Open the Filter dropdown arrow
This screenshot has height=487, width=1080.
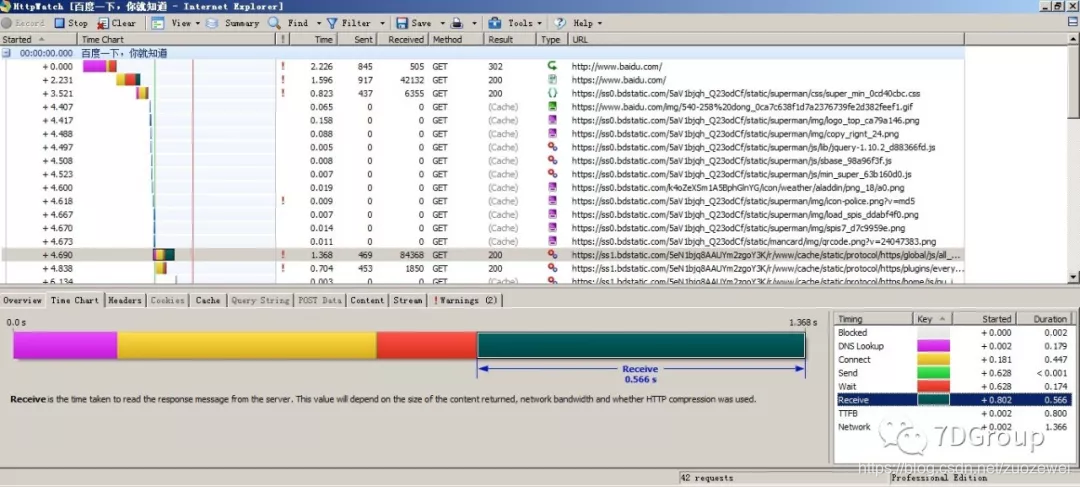[x=383, y=23]
